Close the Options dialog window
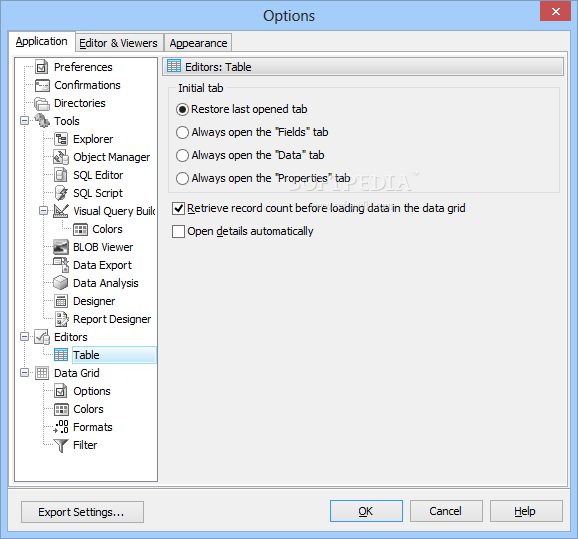 click(x=556, y=11)
